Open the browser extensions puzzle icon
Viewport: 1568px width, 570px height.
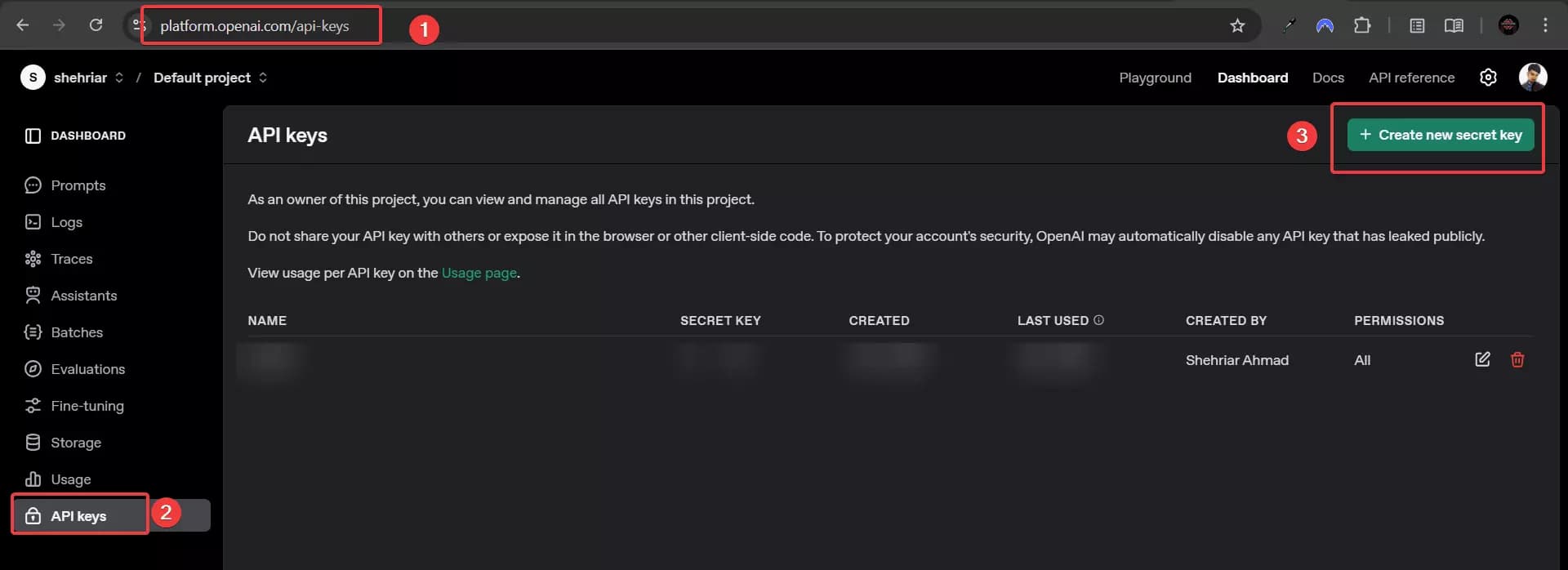click(x=1361, y=25)
